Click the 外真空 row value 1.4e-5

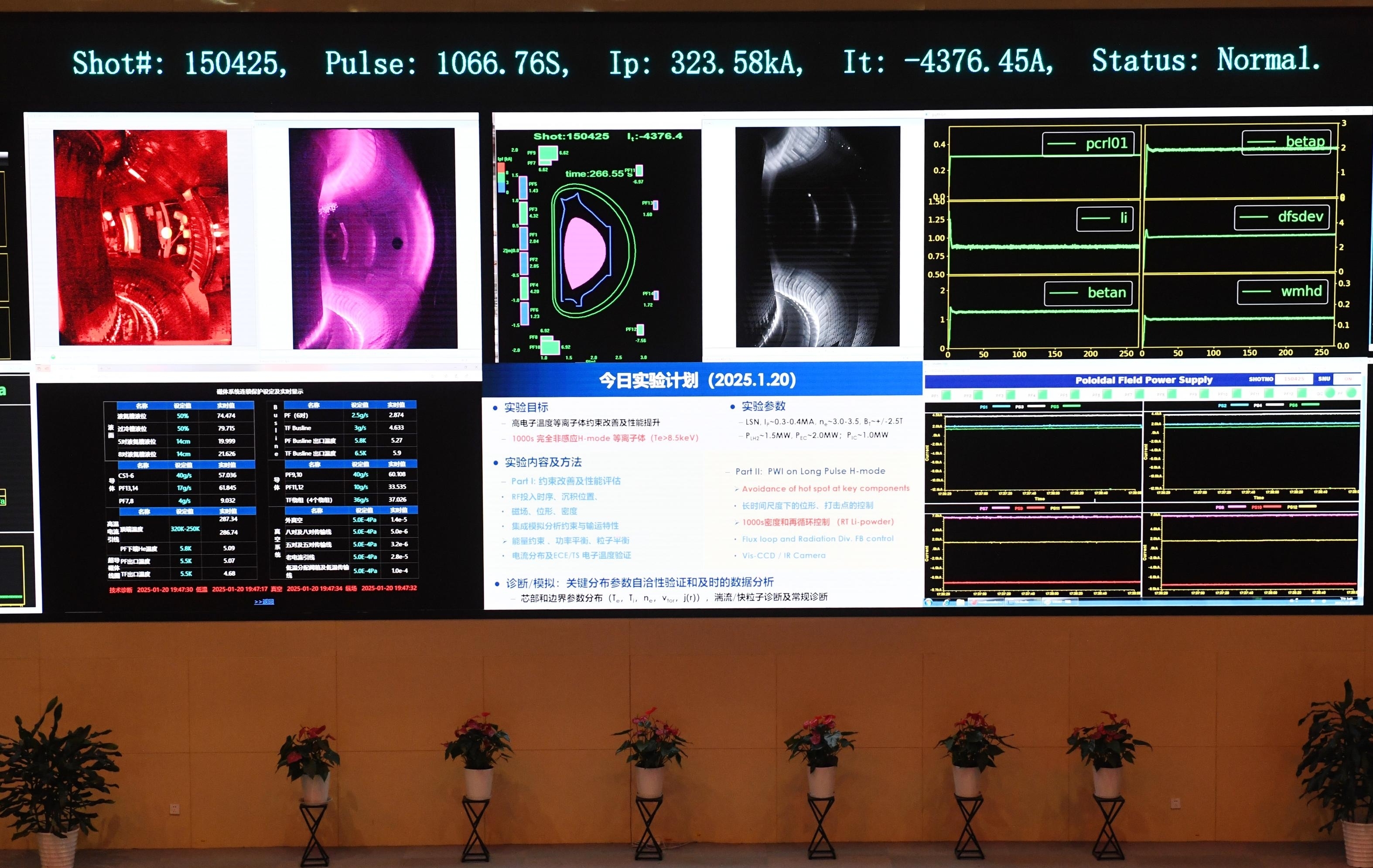tap(399, 519)
